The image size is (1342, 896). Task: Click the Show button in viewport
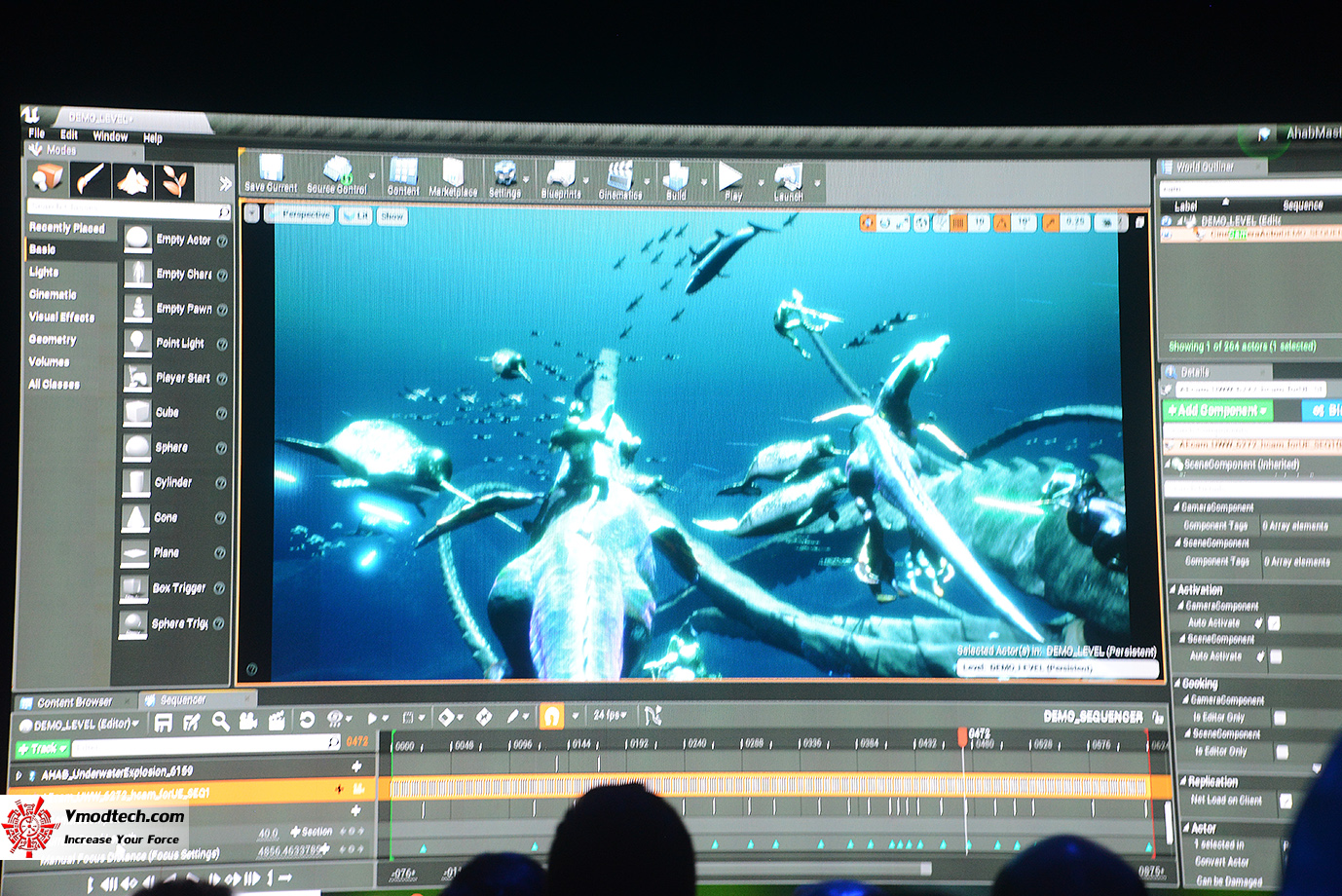392,217
